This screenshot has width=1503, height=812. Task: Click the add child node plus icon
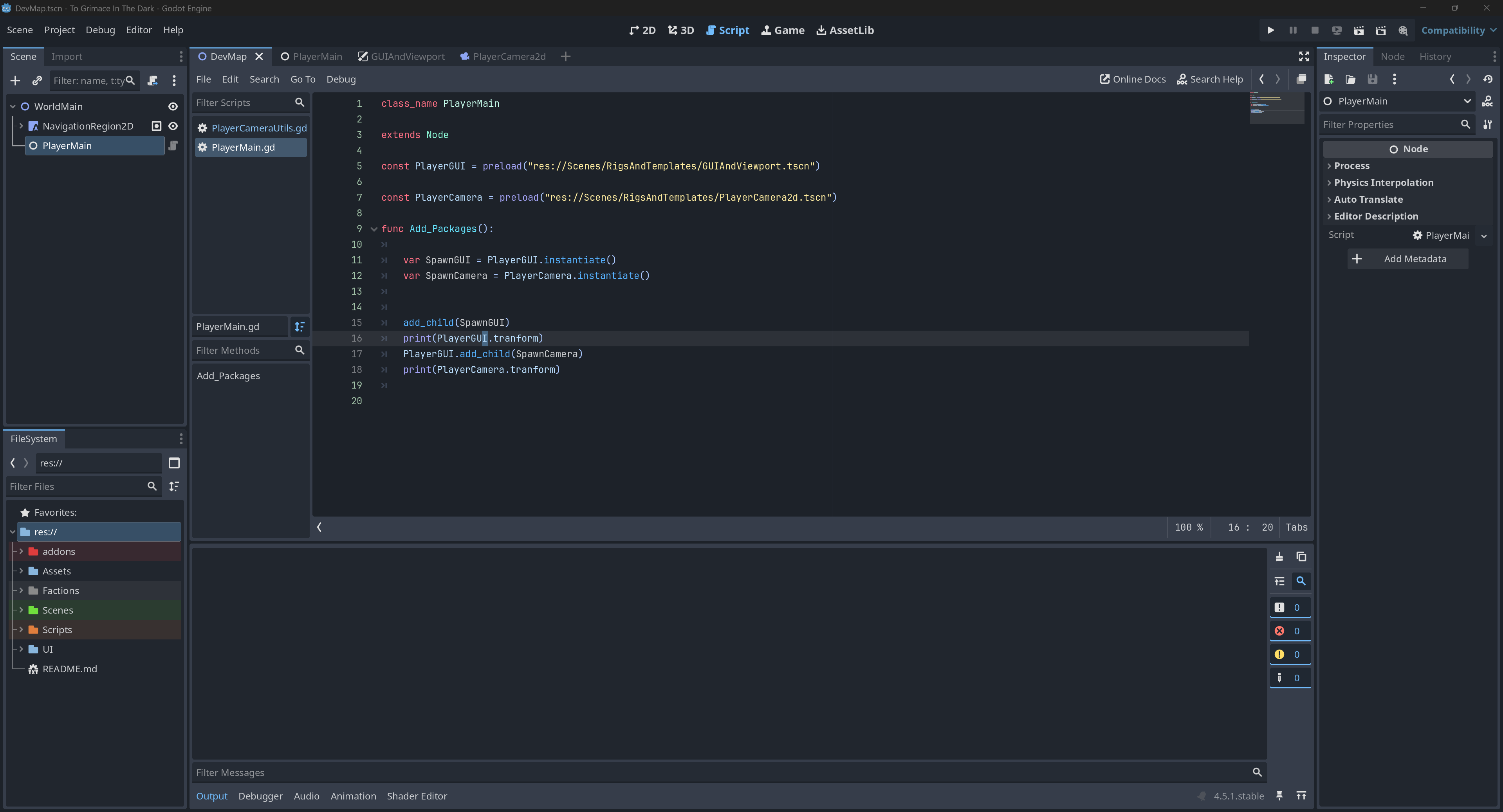point(16,81)
